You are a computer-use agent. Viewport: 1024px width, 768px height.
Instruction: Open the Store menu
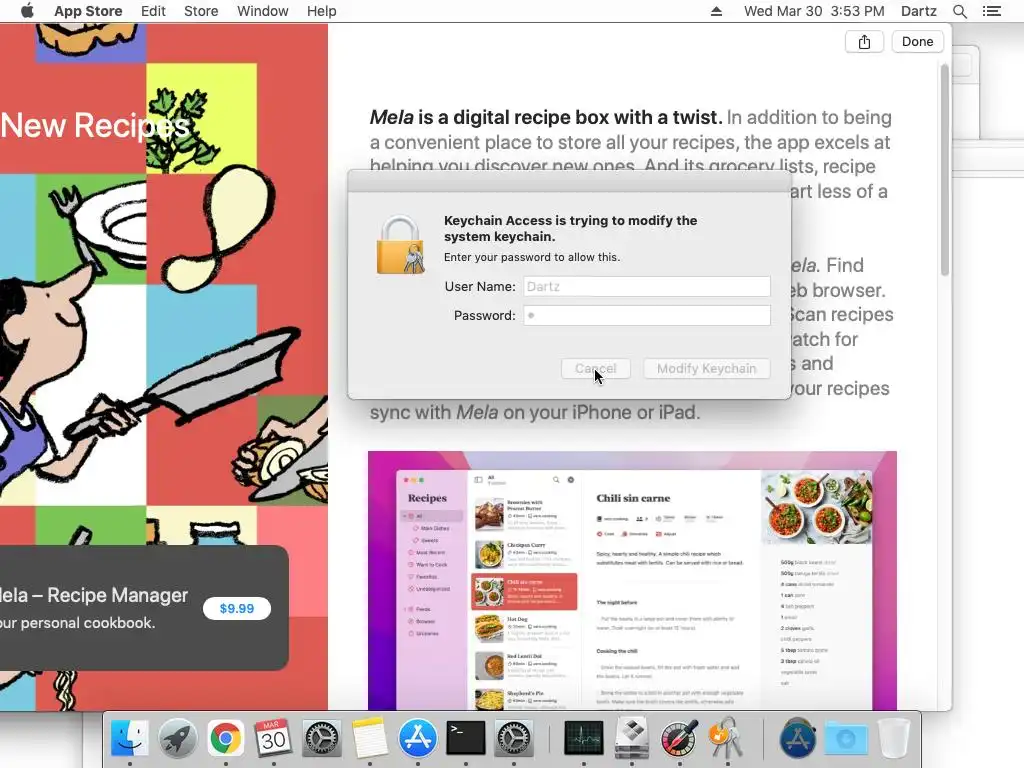point(201,11)
